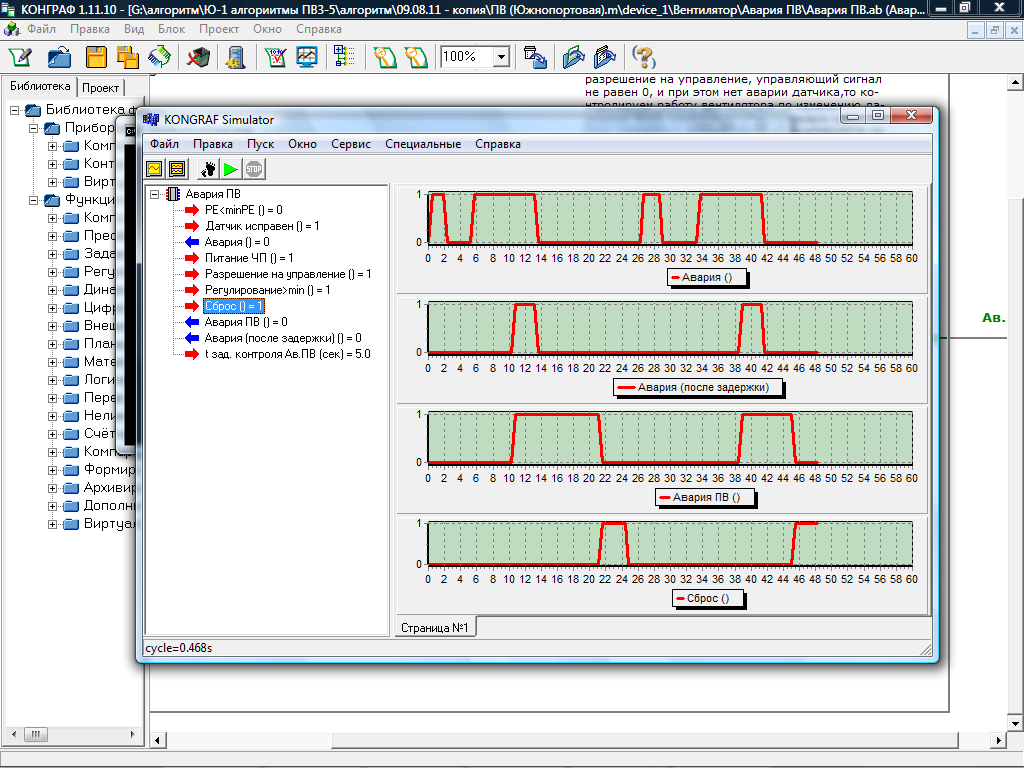Click the 1010 checkmark verify icon

coord(276,57)
